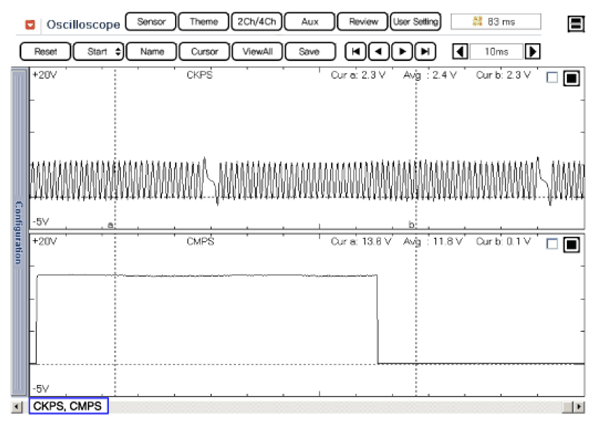Click the ViewAll button
This screenshot has width=597, height=426.
(x=257, y=51)
